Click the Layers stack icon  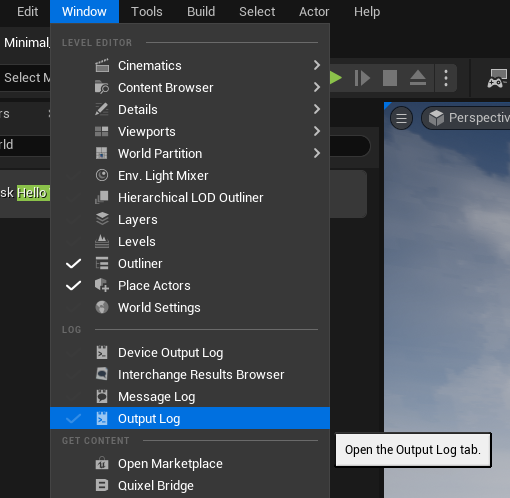point(102,219)
